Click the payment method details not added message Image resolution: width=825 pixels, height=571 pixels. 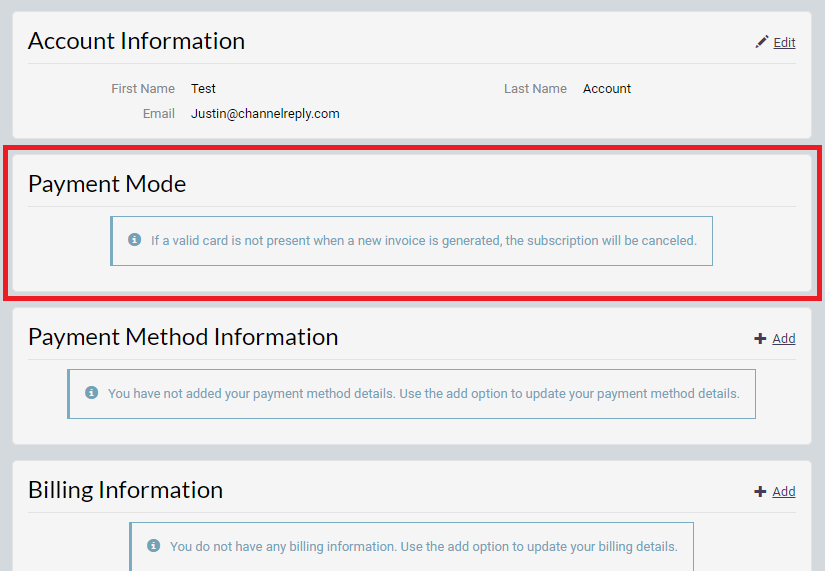[424, 394]
